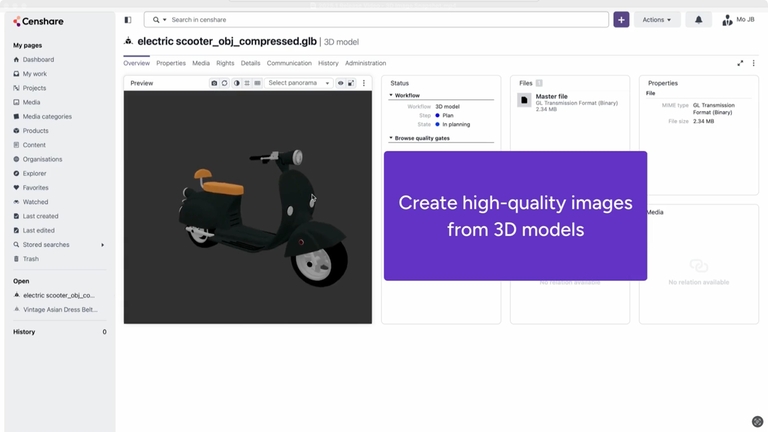Open the Explorer page

coord(34,173)
